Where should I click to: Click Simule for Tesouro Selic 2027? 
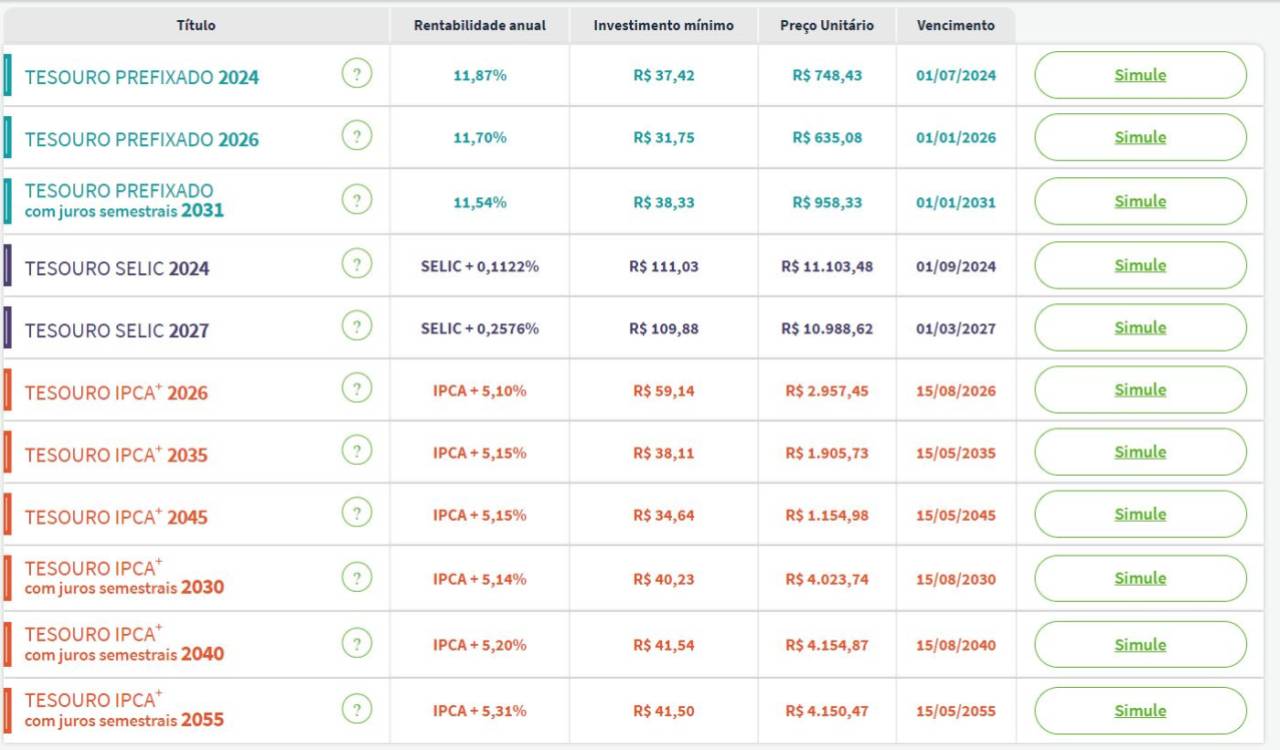pos(1138,327)
